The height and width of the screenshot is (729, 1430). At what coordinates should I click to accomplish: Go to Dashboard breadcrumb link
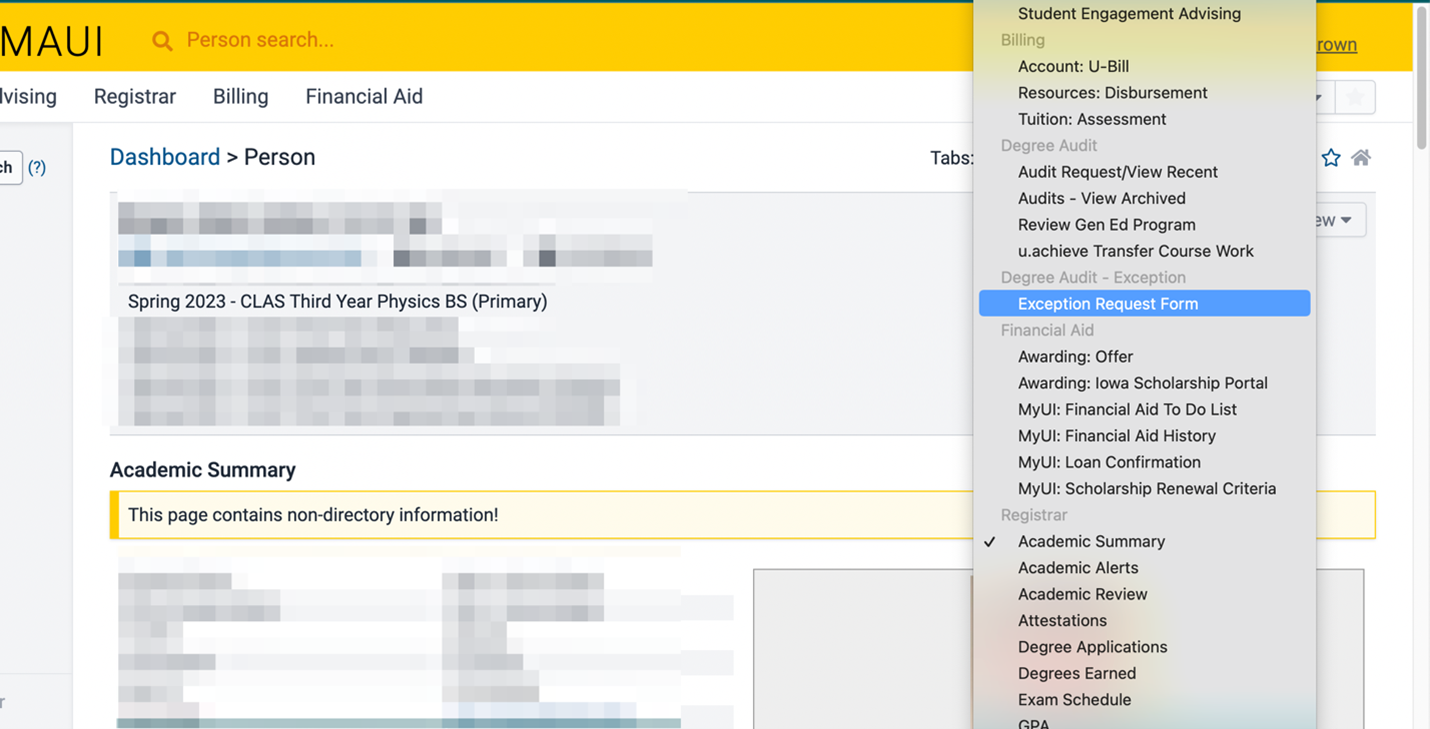165,157
